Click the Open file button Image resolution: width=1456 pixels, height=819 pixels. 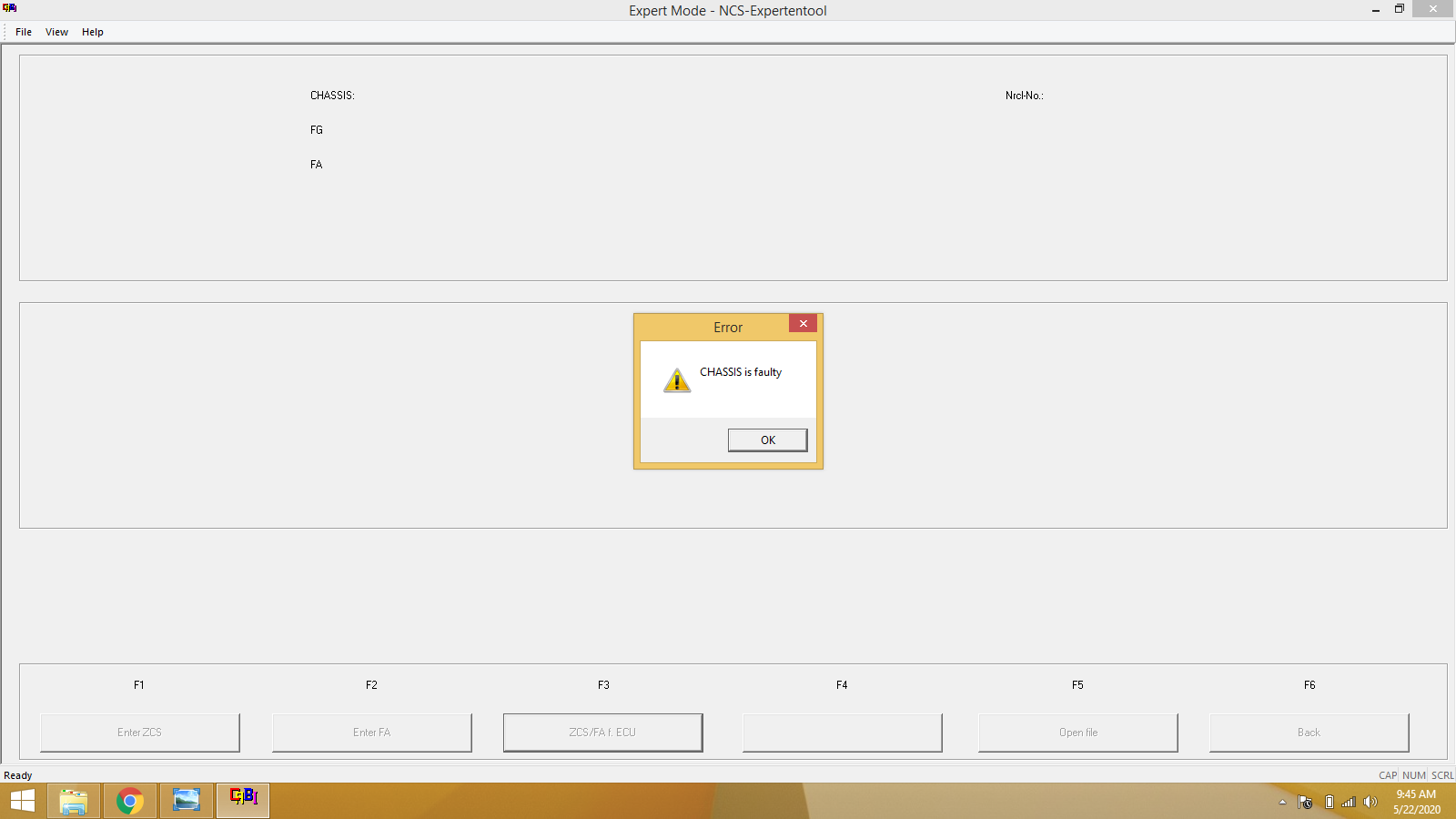point(1078,733)
